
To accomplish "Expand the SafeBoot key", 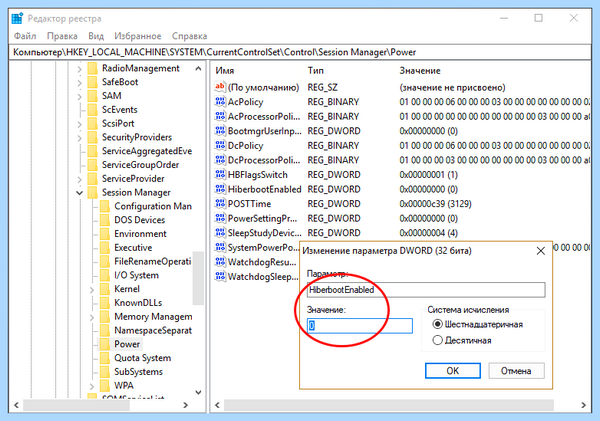I will tap(79, 83).
